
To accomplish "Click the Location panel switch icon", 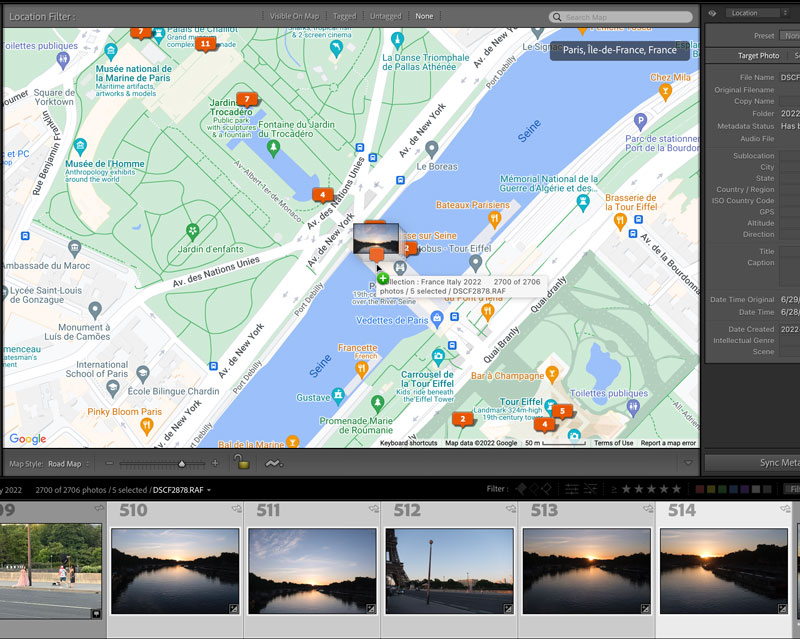I will click(x=711, y=13).
